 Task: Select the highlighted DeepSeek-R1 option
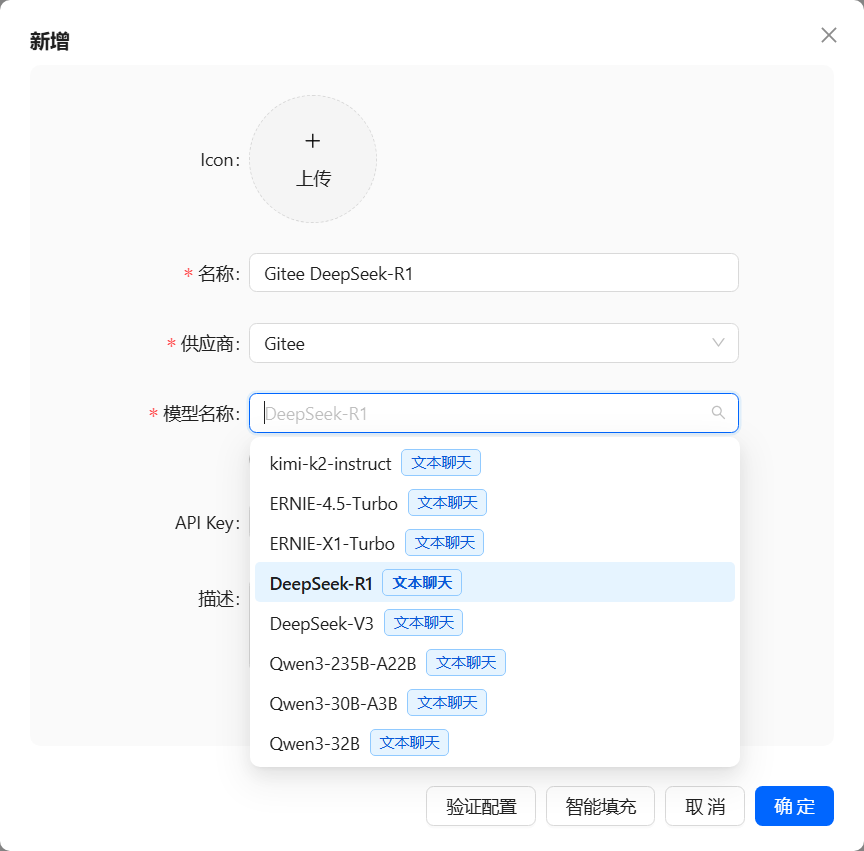coord(321,583)
